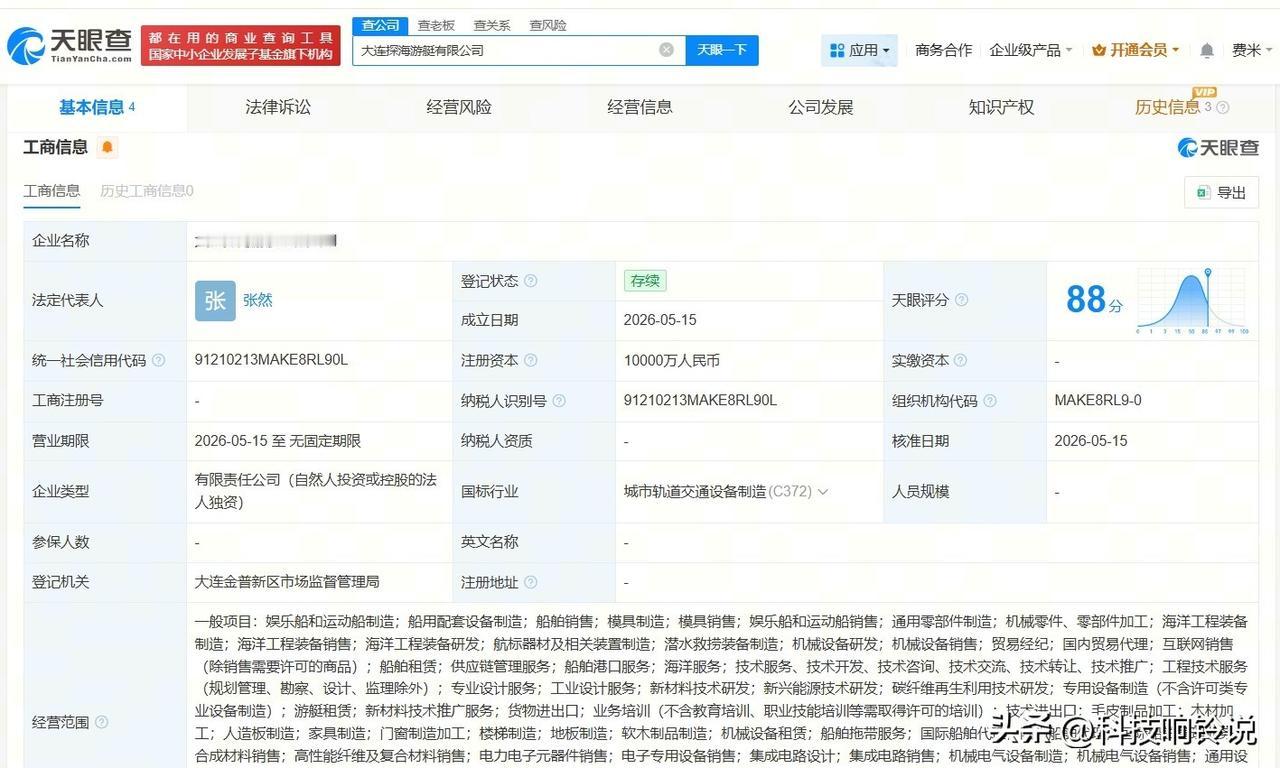The image size is (1280, 768).
Task: Switch to the 查公司 search tab
Action: [381, 25]
